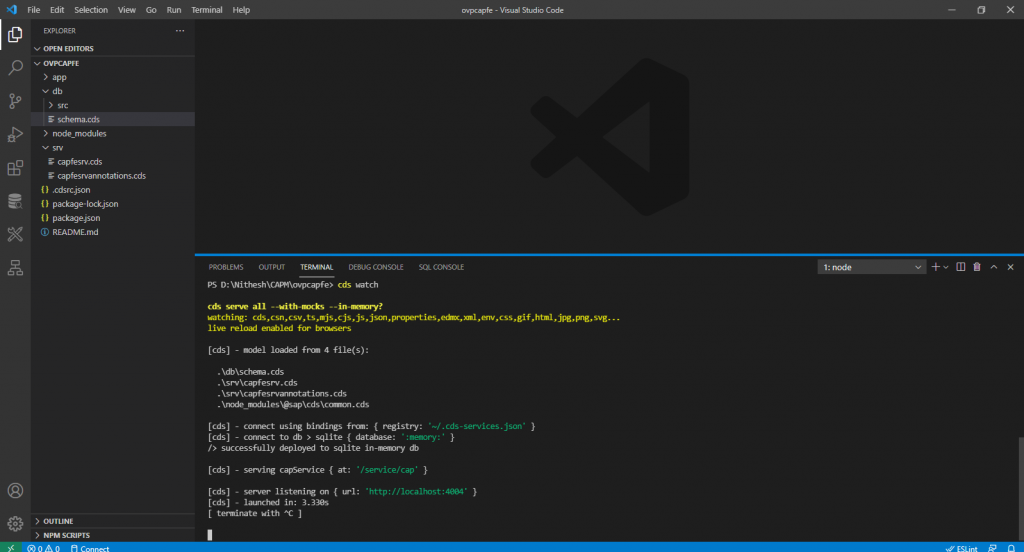Click ESLint status bar item
Screen dimensions: 1024x552
click(961, 548)
